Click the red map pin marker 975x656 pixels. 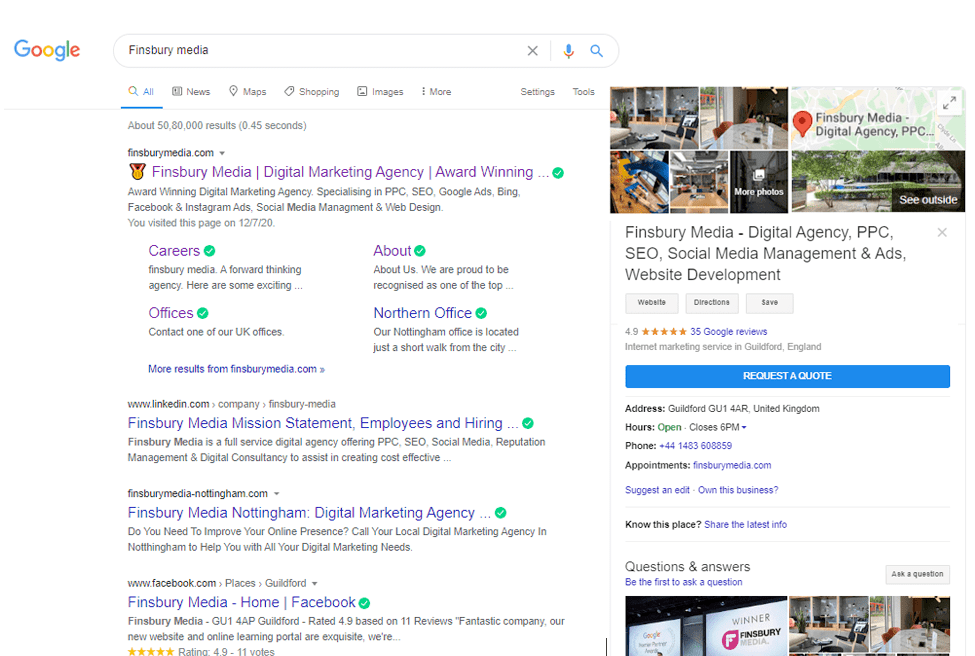tap(802, 124)
